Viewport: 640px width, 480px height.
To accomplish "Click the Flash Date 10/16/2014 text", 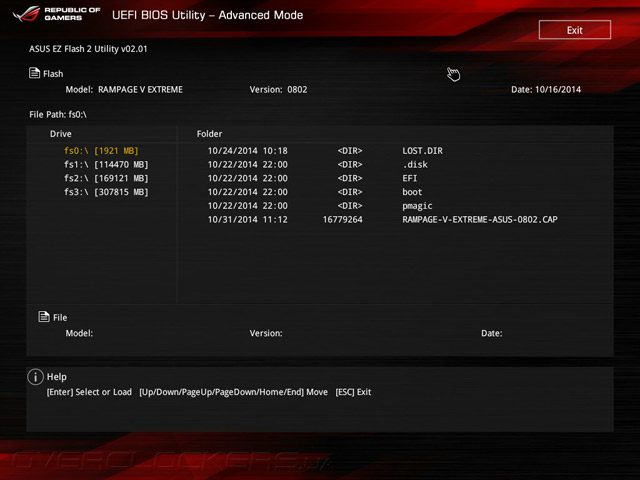I will coord(546,89).
